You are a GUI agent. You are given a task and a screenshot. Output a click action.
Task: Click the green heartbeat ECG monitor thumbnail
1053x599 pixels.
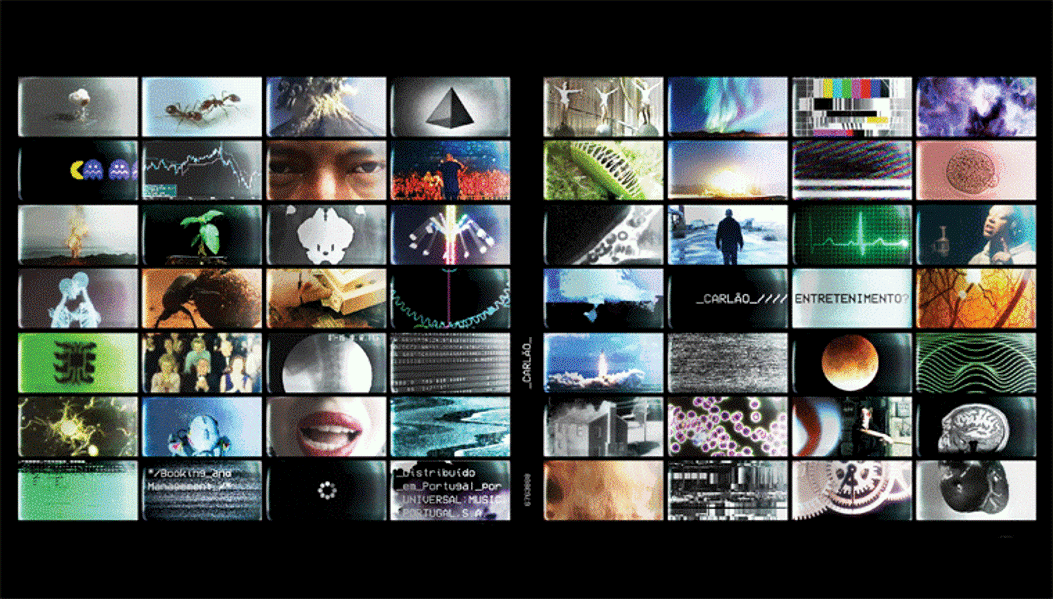click(x=851, y=235)
